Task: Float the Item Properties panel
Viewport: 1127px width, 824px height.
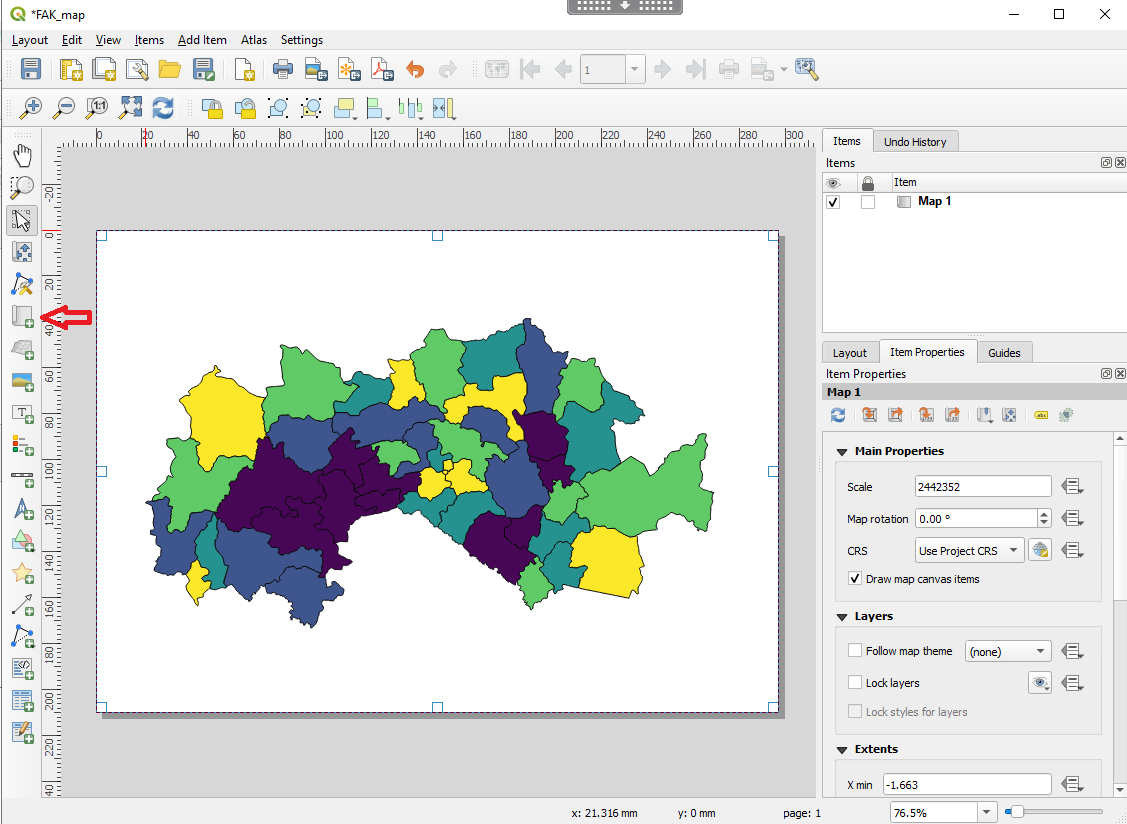Action: coord(1106,373)
